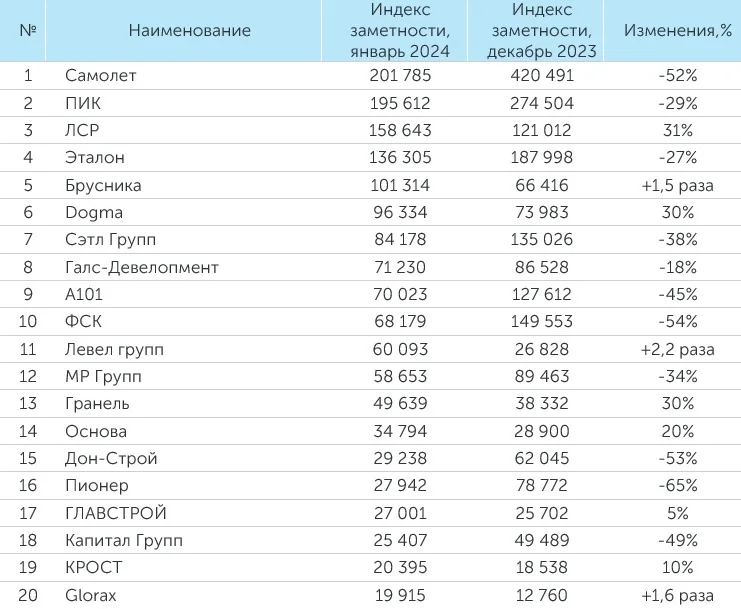Select the "ПИК" row name
The image size is (741, 609).
click(x=82, y=103)
